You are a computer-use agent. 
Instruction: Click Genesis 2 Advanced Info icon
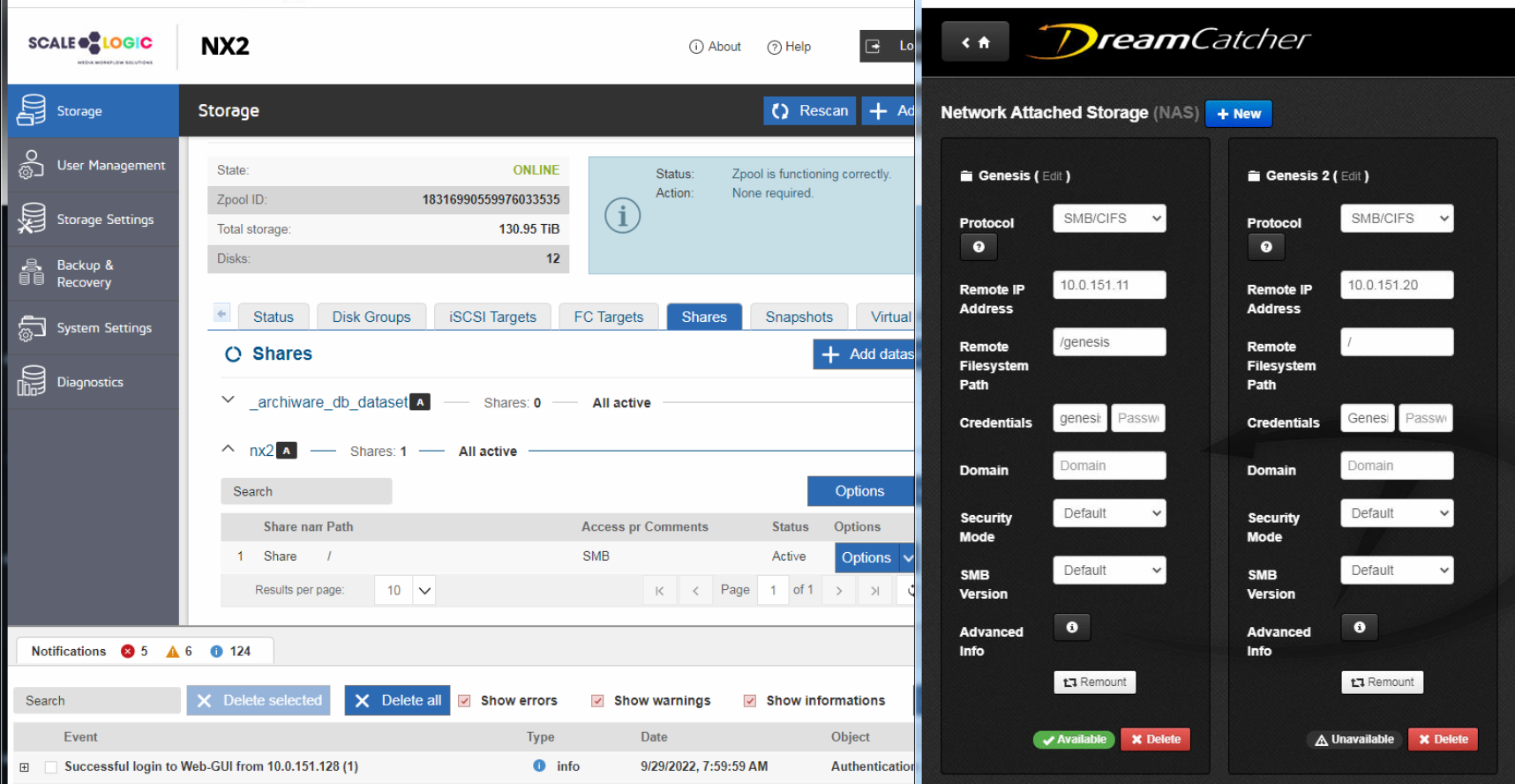click(1360, 627)
